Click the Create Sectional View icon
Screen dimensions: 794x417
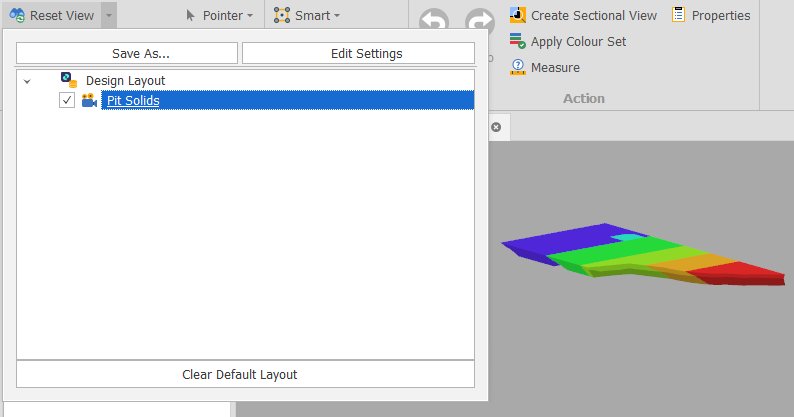pyautogui.click(x=518, y=15)
